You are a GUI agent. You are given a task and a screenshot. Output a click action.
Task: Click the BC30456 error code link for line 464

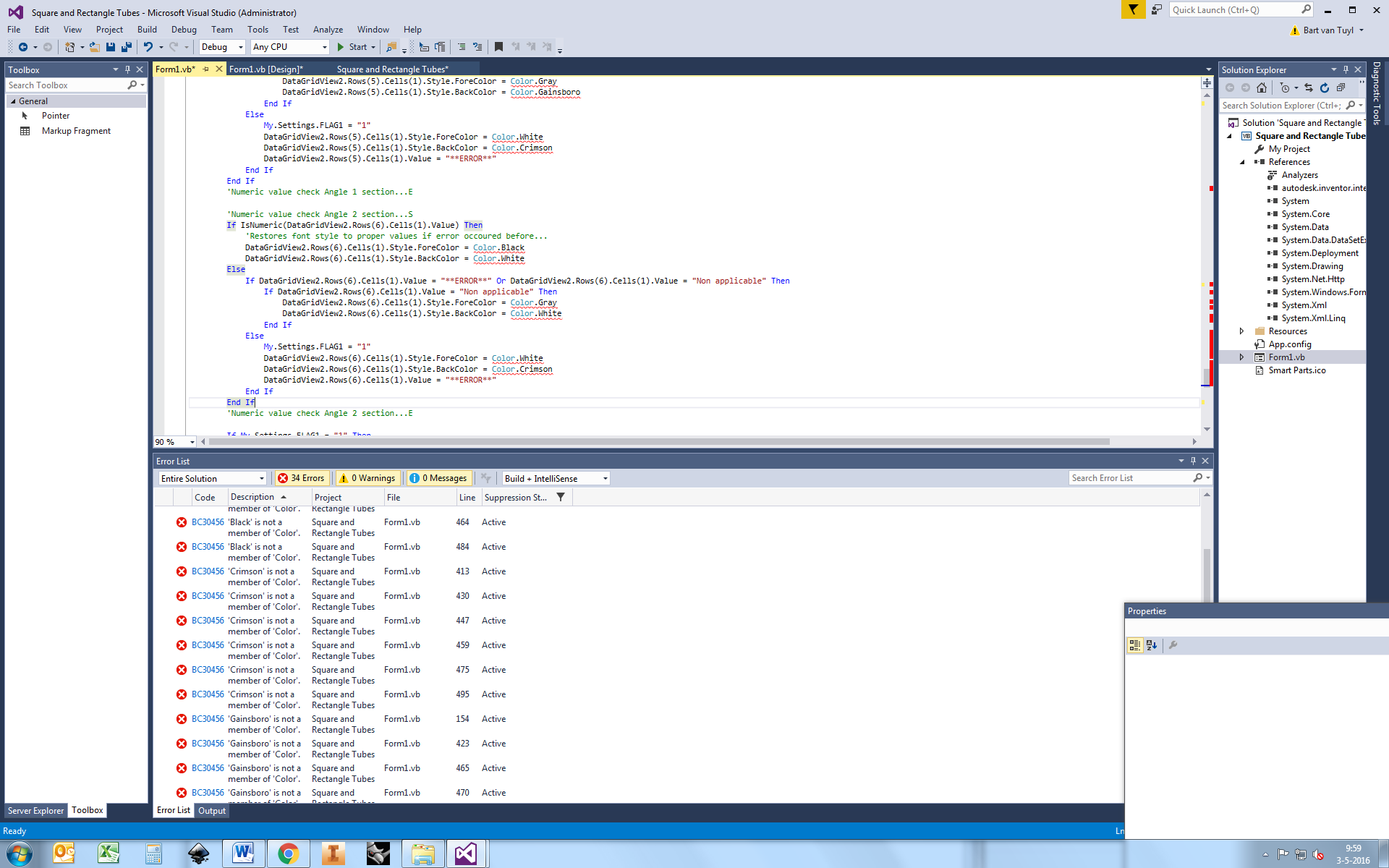[x=208, y=522]
